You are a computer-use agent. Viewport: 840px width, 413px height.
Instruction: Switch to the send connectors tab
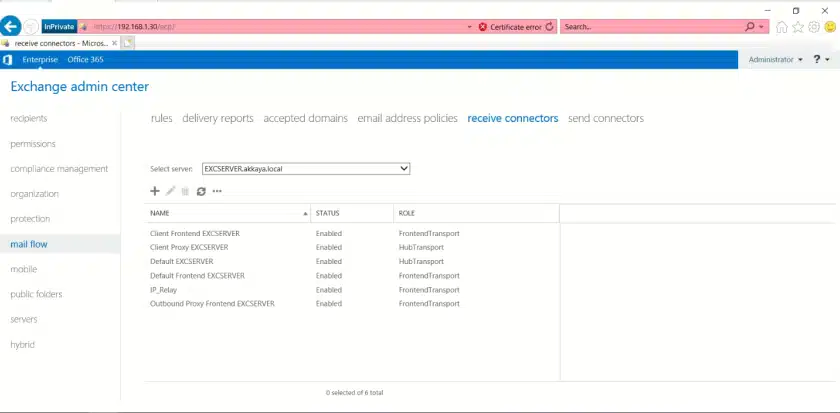click(x=605, y=118)
